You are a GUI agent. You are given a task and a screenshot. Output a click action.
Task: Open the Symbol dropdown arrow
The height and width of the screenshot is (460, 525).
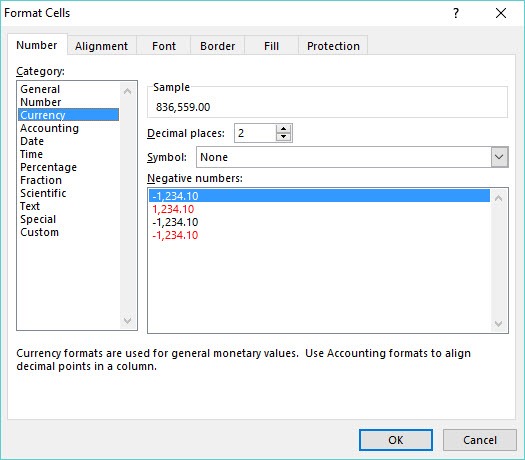point(499,157)
